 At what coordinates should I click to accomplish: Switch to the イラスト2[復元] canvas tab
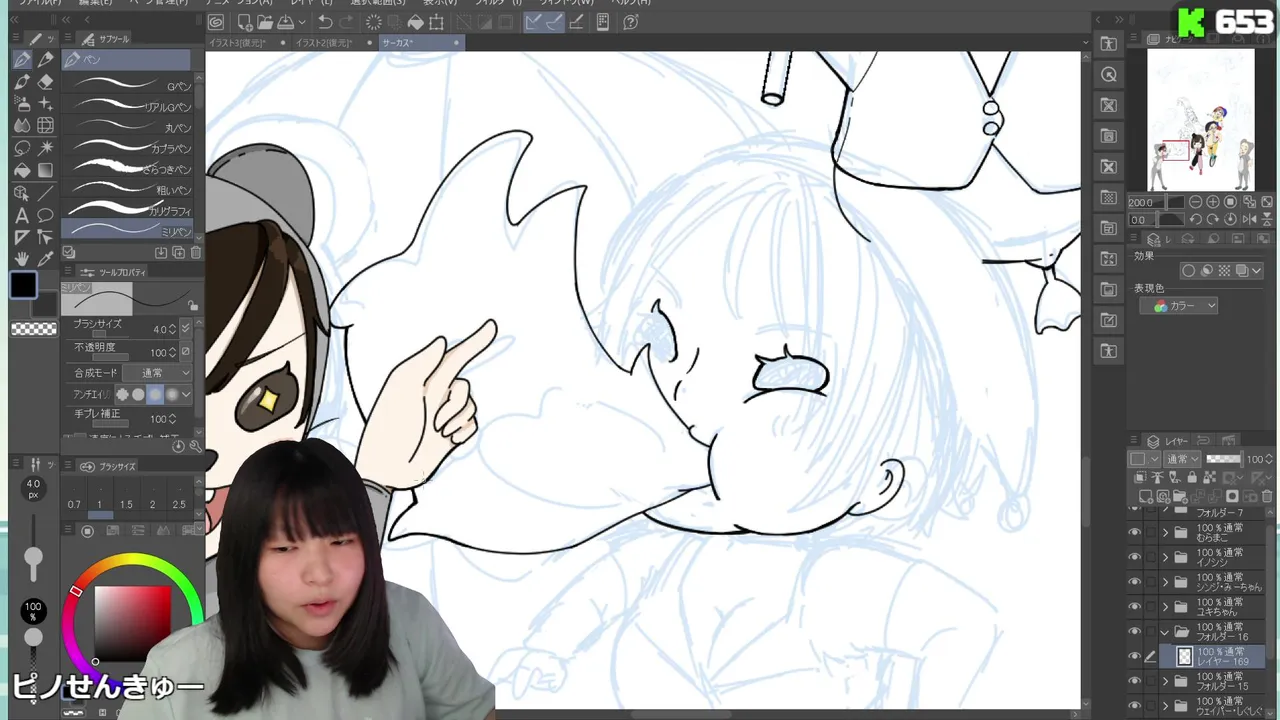[x=333, y=43]
